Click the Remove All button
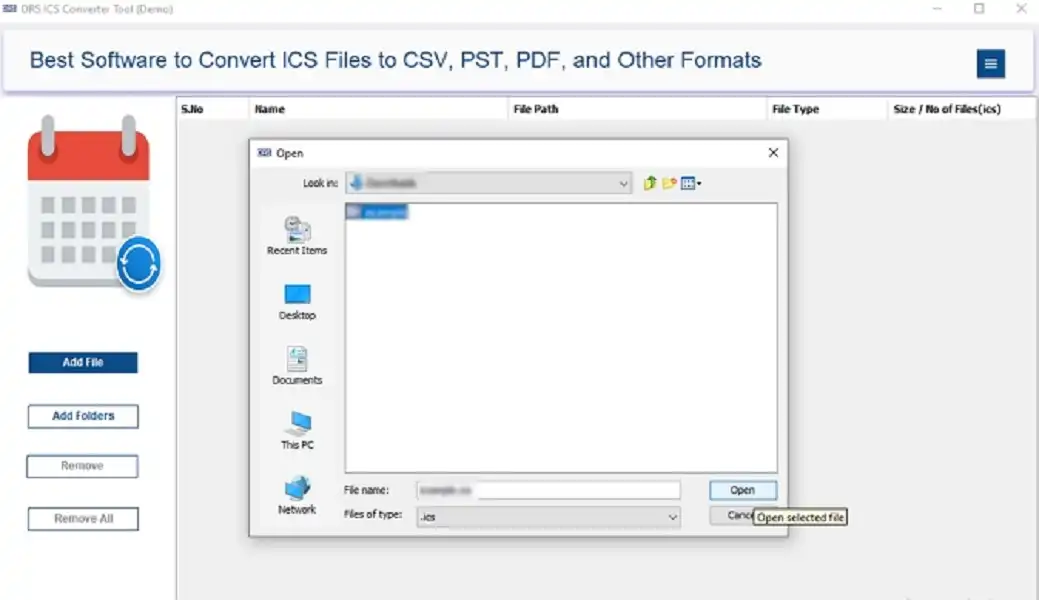 click(x=83, y=518)
